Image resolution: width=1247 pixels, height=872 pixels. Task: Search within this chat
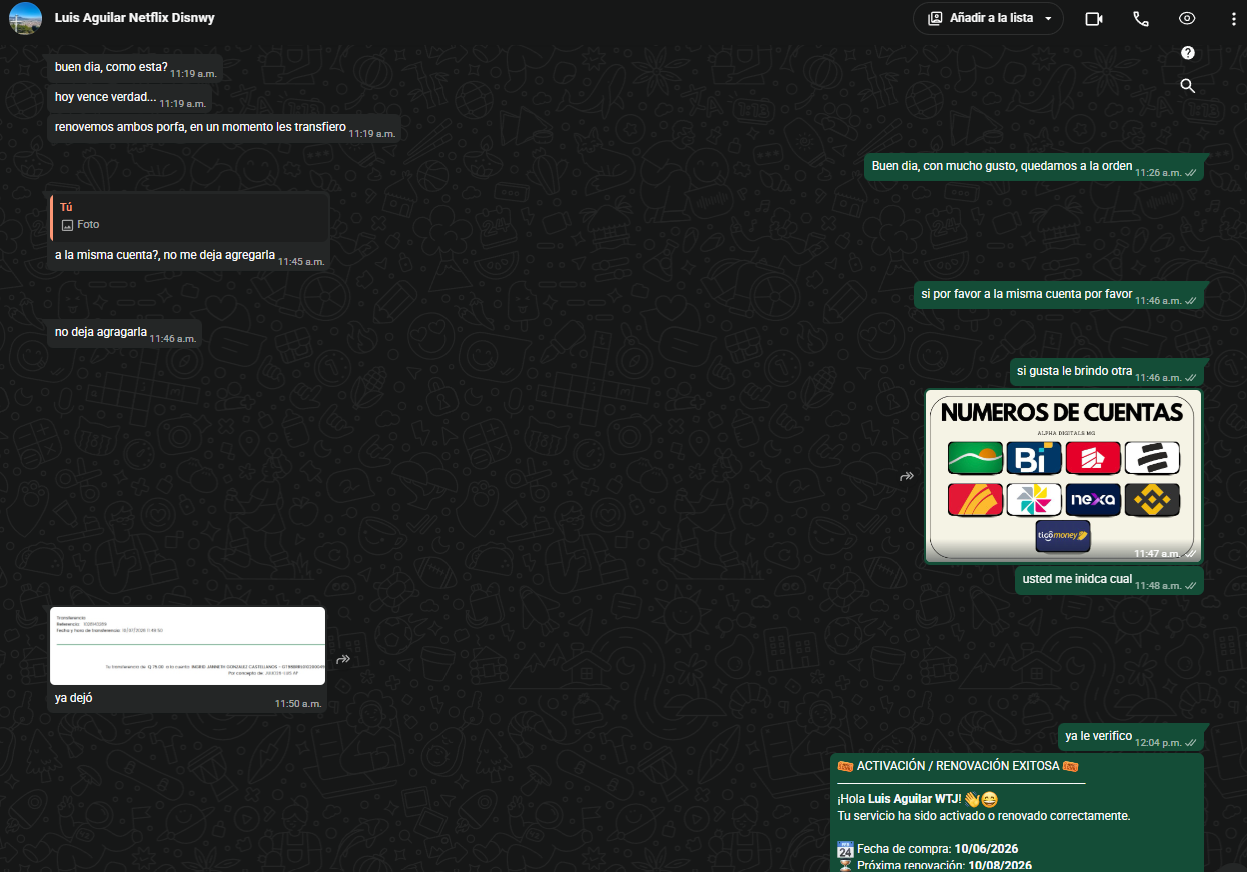(x=1188, y=86)
